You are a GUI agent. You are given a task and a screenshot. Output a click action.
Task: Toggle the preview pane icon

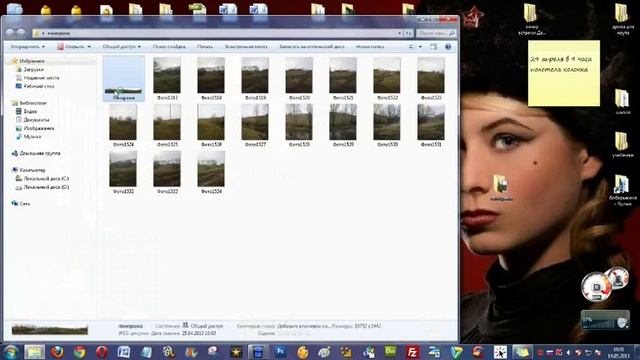[433, 47]
